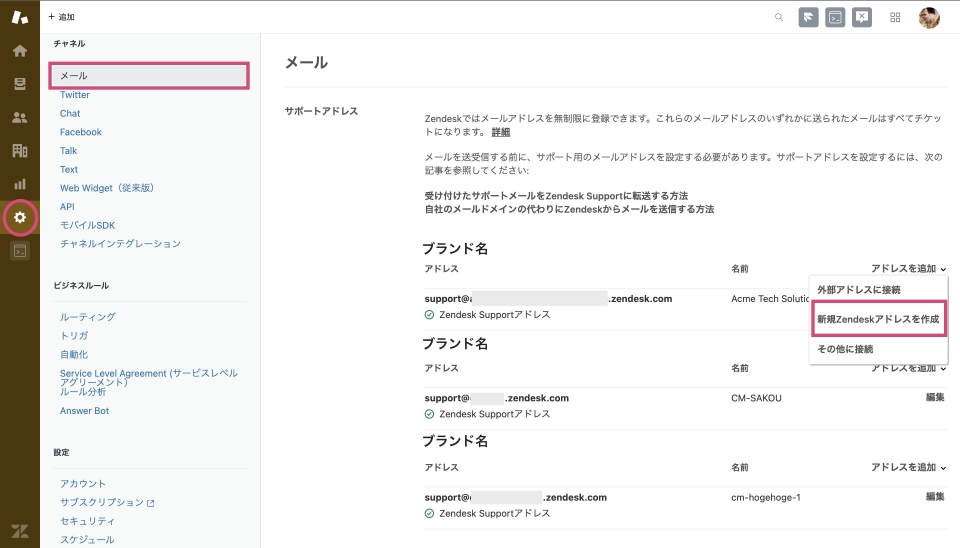Click the Zendesk Z mark at sidebar bottom

point(20,531)
